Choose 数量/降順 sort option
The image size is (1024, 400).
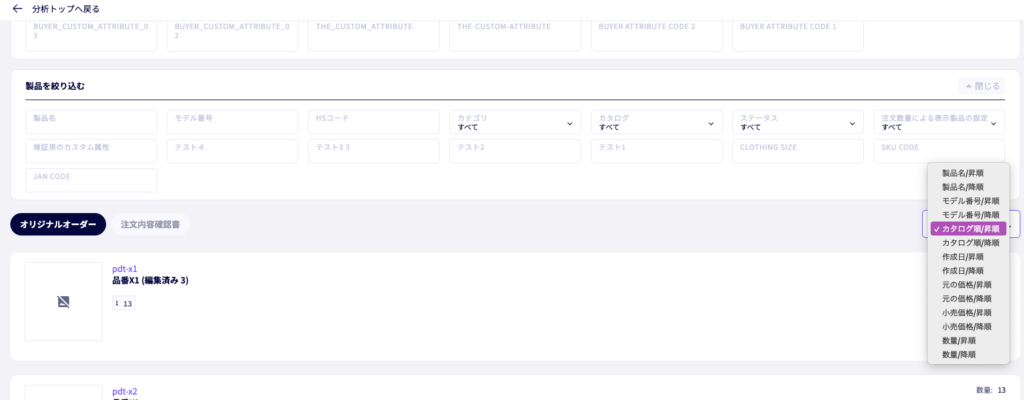point(968,354)
